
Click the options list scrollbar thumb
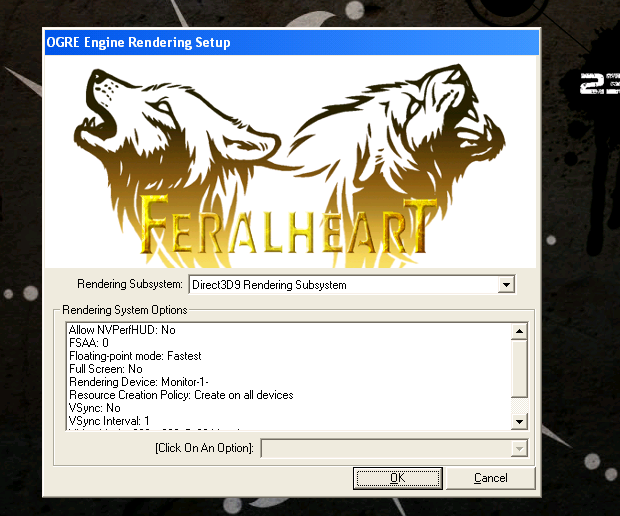coord(520,369)
